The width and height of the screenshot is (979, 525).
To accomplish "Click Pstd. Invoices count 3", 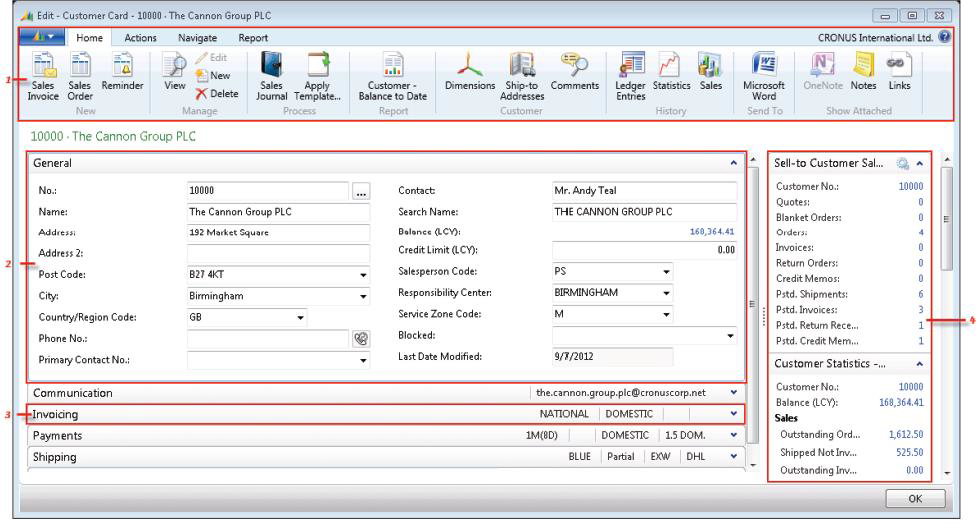I will [921, 310].
